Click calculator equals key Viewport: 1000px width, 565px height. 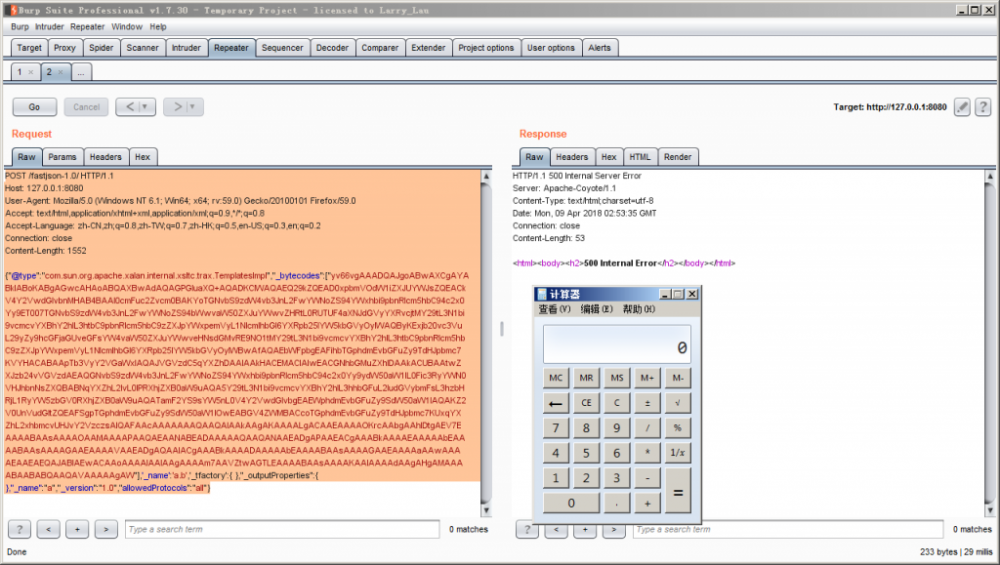677,491
